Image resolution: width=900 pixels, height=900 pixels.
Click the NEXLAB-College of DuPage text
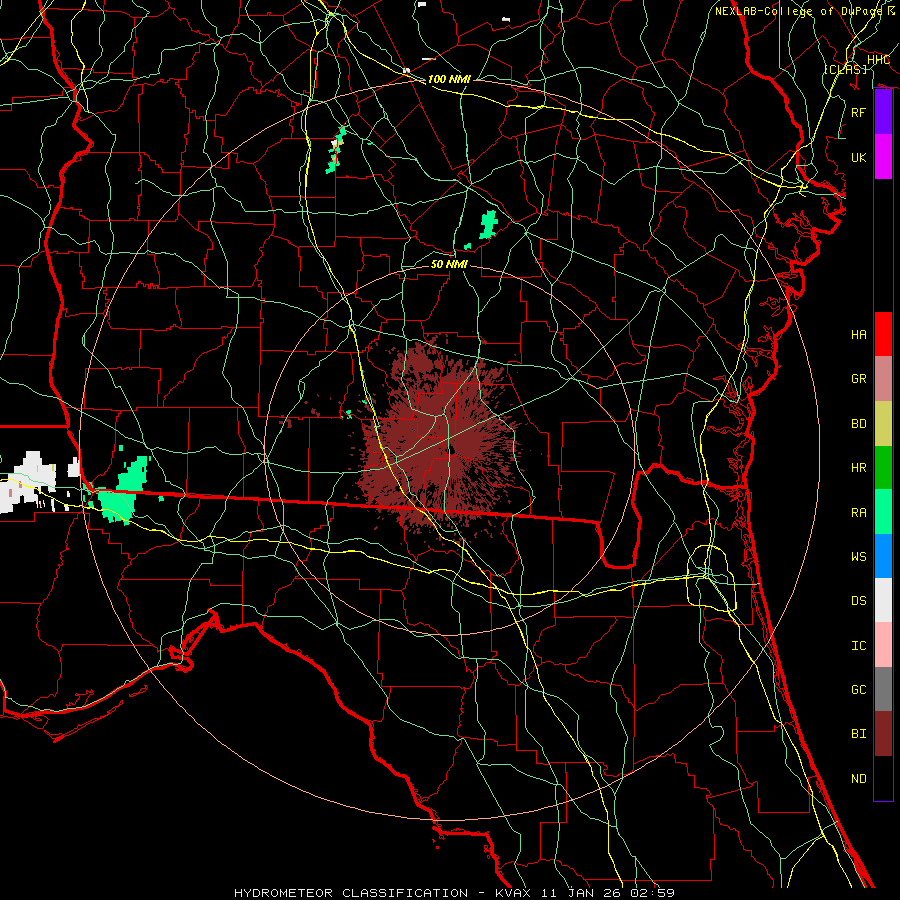click(798, 11)
